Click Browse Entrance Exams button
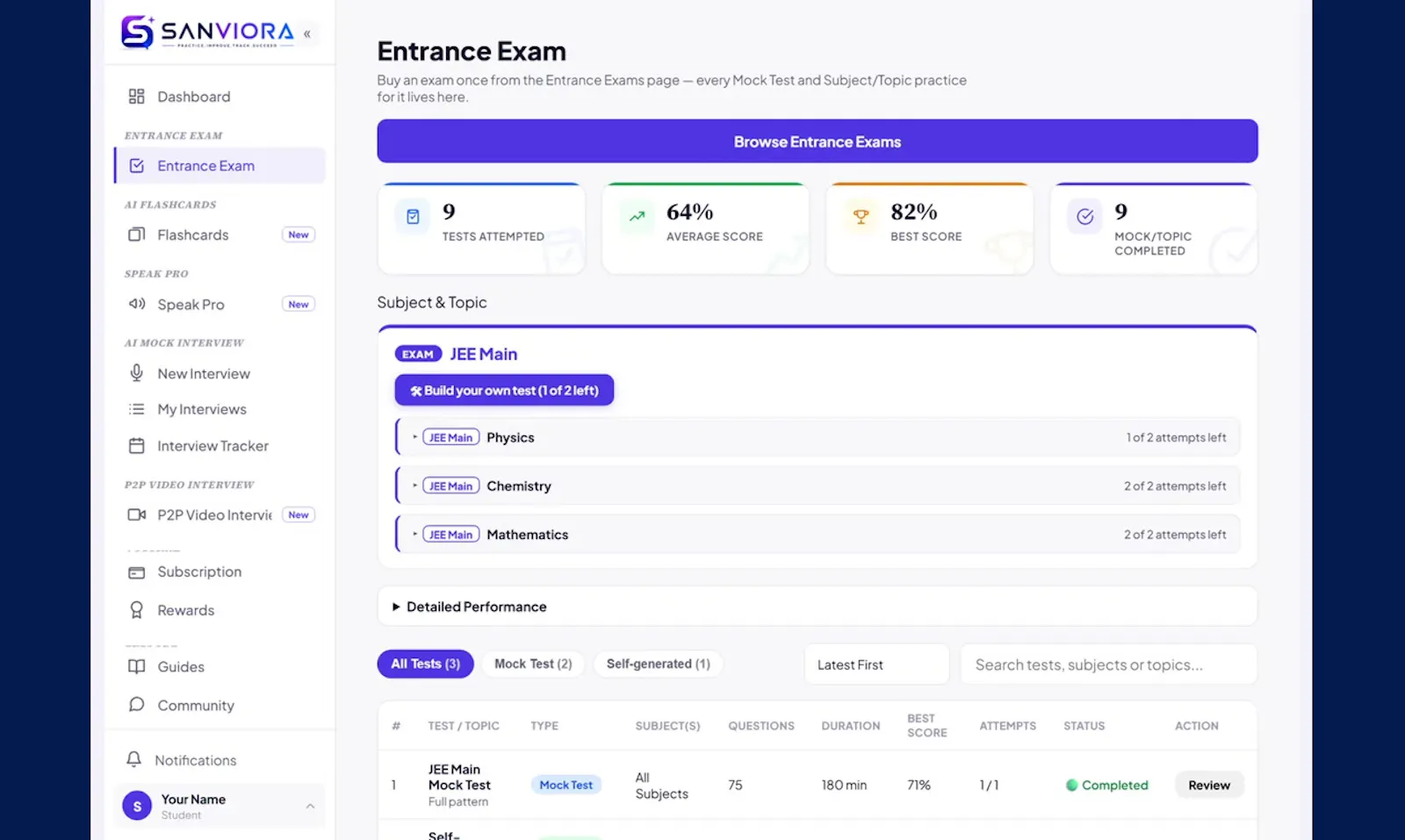This screenshot has width=1405, height=840. (x=818, y=141)
